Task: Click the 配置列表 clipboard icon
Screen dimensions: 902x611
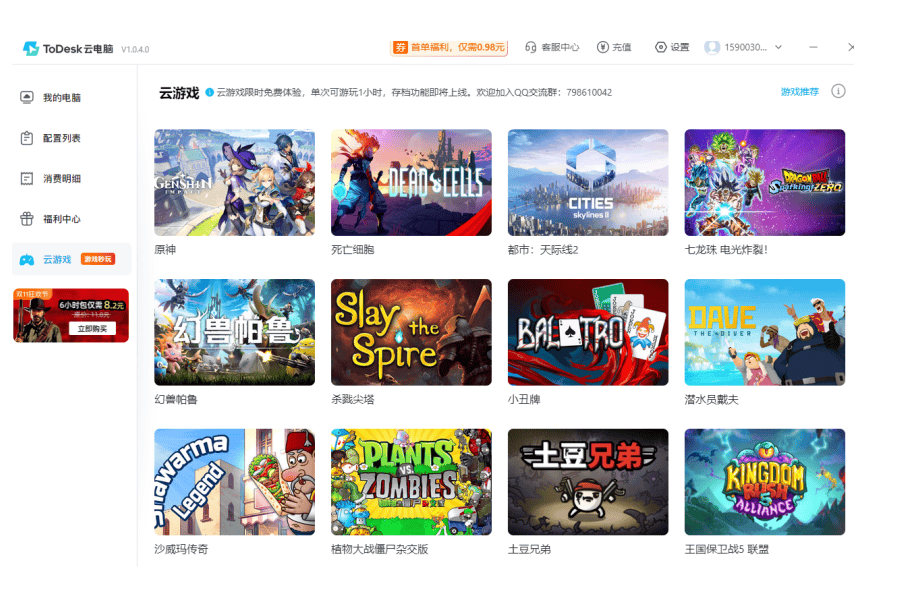Action: [x=27, y=138]
